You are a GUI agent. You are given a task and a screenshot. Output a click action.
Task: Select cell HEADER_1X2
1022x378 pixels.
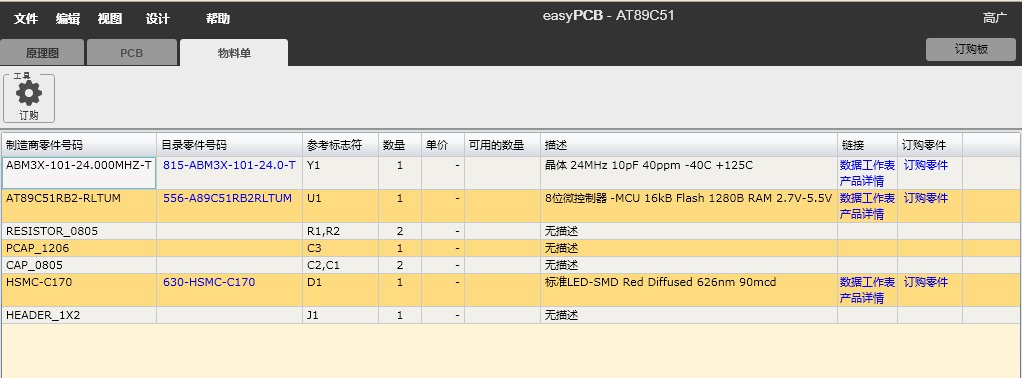pos(79,315)
